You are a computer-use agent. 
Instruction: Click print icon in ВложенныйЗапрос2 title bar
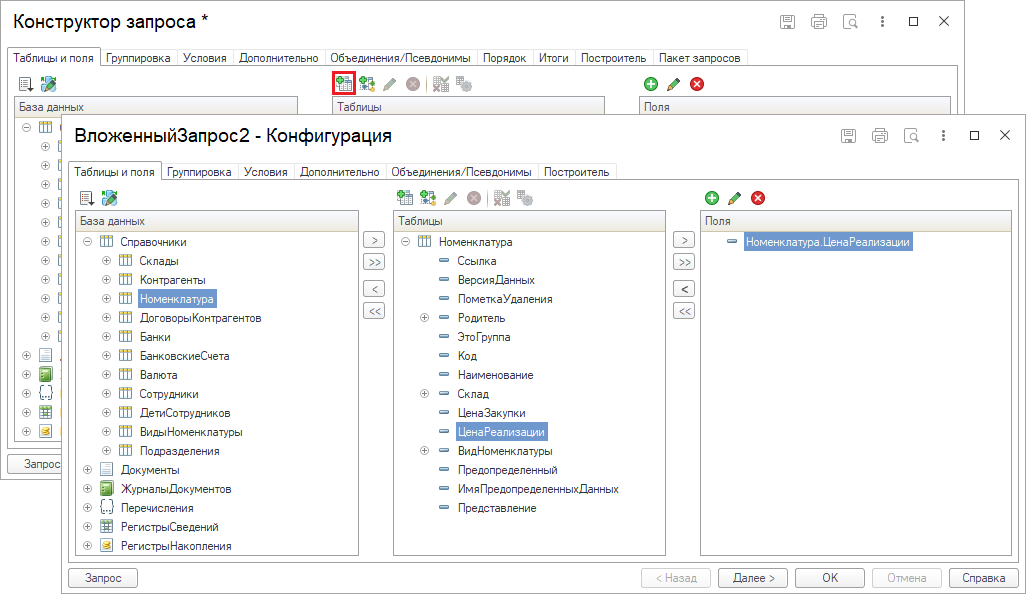click(x=879, y=135)
